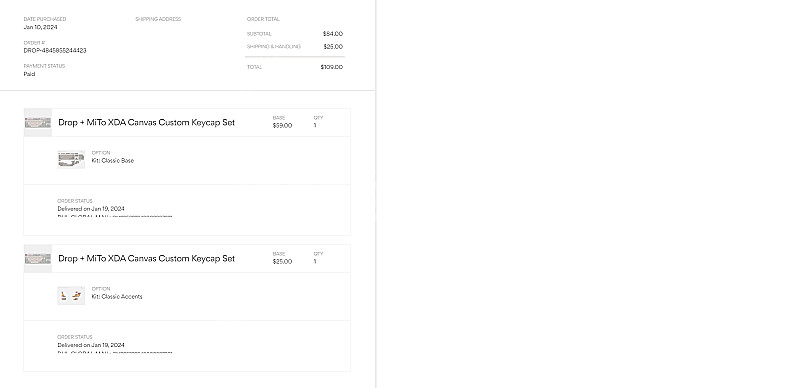
Task: Click delivery status under Classic Base kit
Action: click(x=91, y=209)
